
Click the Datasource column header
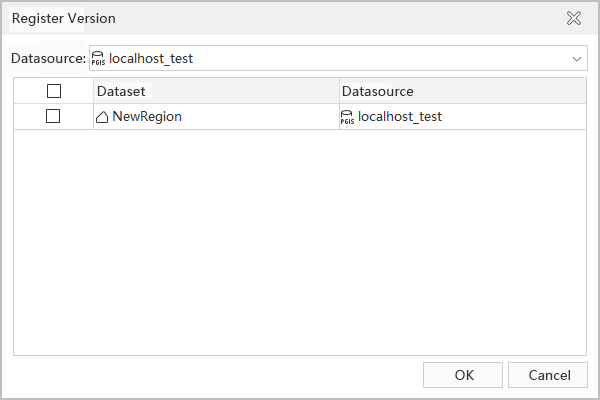tap(462, 91)
